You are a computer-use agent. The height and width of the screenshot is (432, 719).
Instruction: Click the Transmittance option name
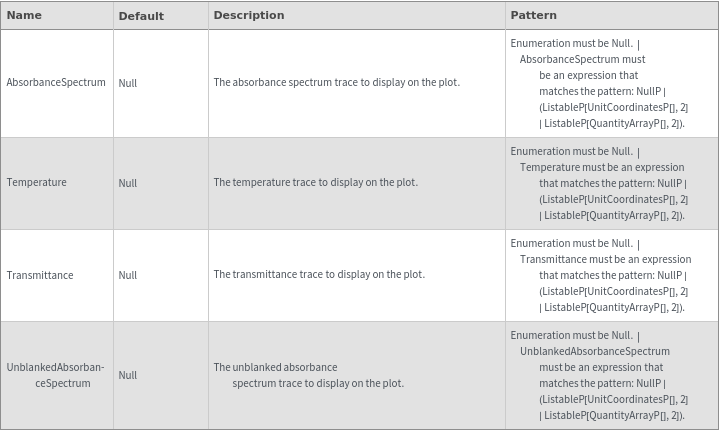point(40,275)
